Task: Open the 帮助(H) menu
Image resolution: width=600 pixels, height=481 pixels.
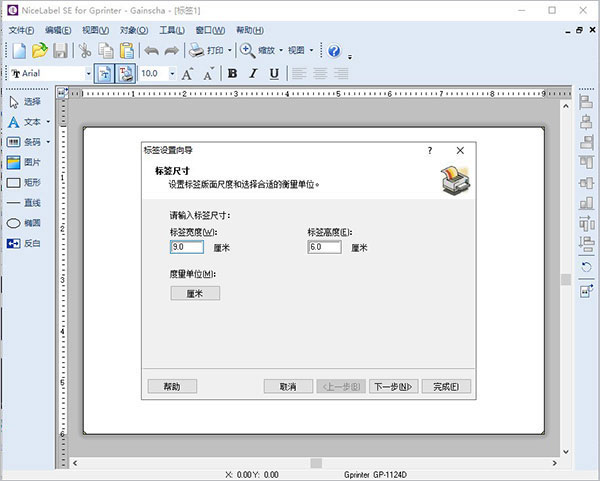Action: [x=250, y=30]
